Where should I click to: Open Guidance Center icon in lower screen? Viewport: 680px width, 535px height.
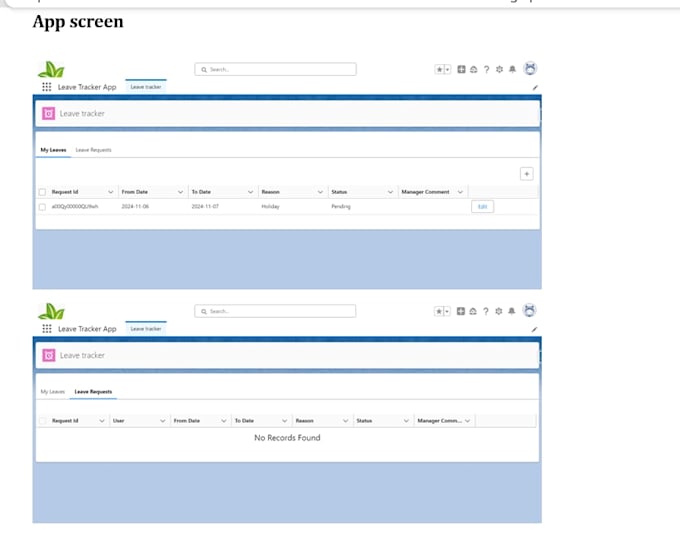[473, 311]
